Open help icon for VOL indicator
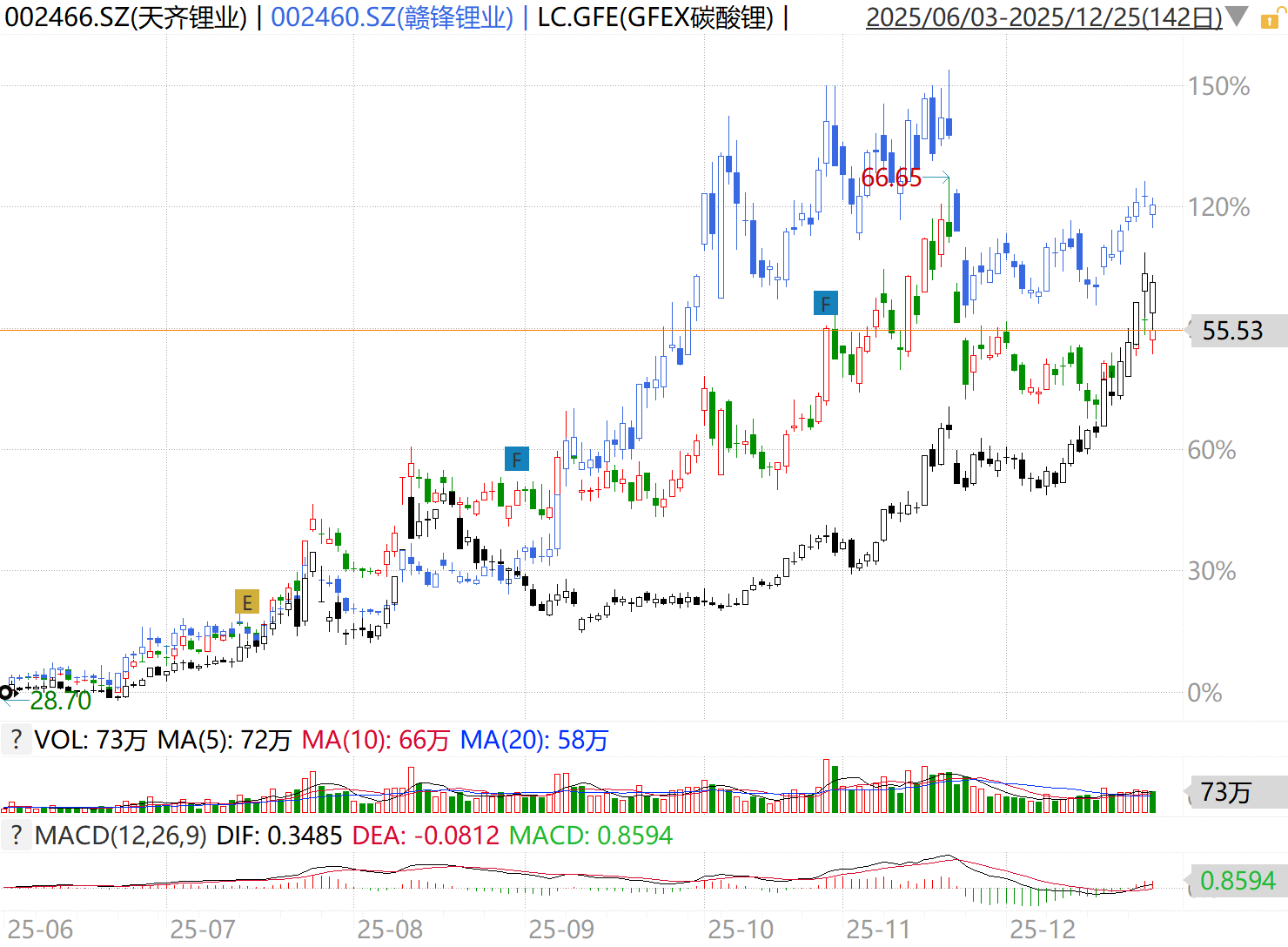This screenshot has height=947, width=1288. [x=16, y=740]
